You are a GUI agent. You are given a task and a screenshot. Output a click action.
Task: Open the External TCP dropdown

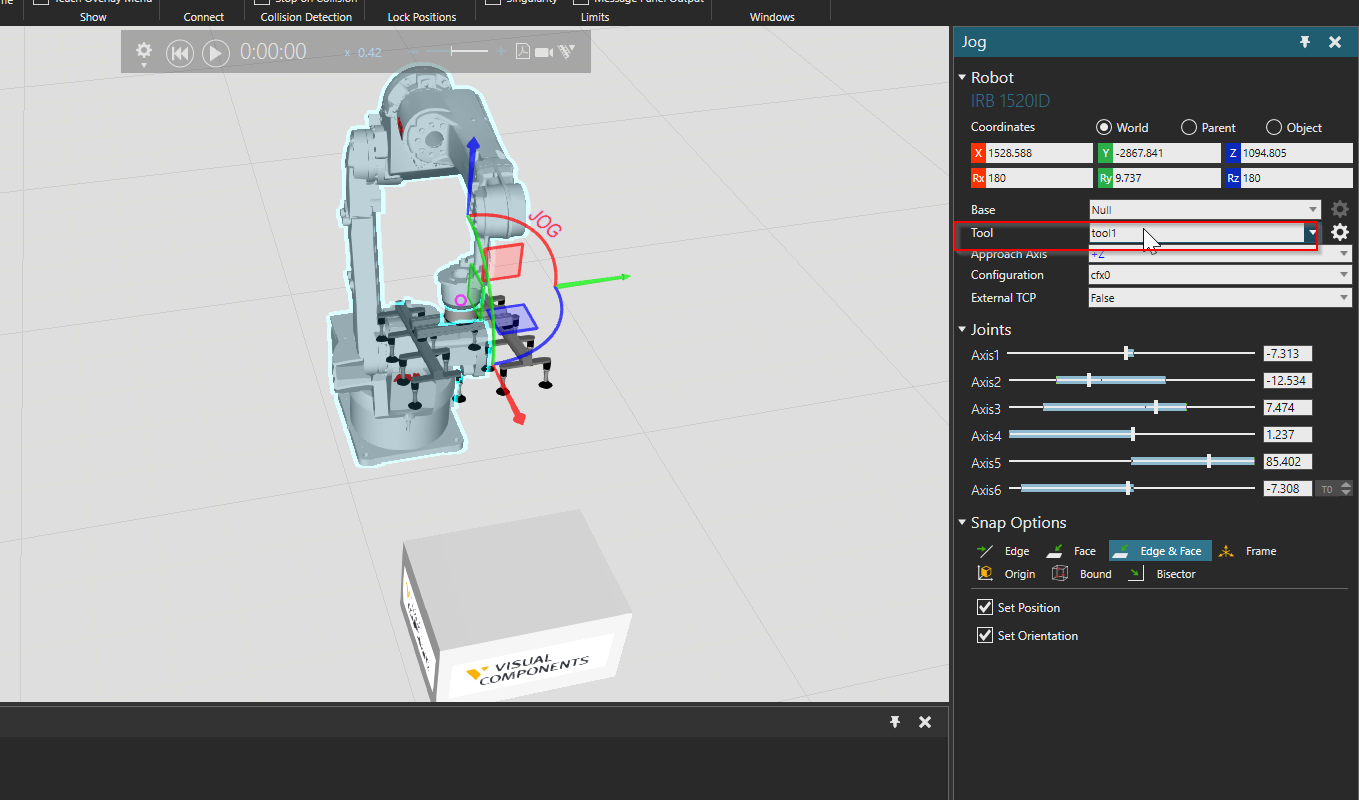click(x=1220, y=298)
